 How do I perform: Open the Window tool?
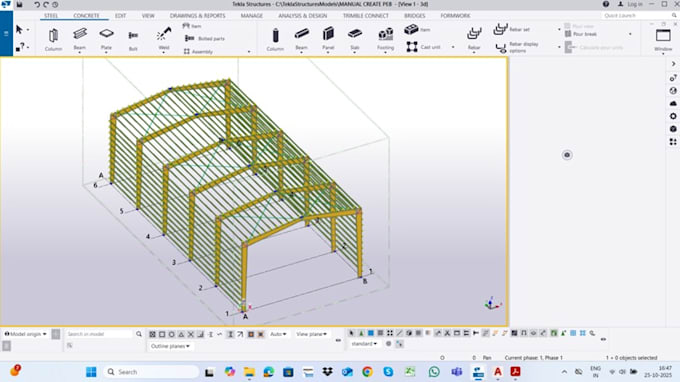point(663,39)
